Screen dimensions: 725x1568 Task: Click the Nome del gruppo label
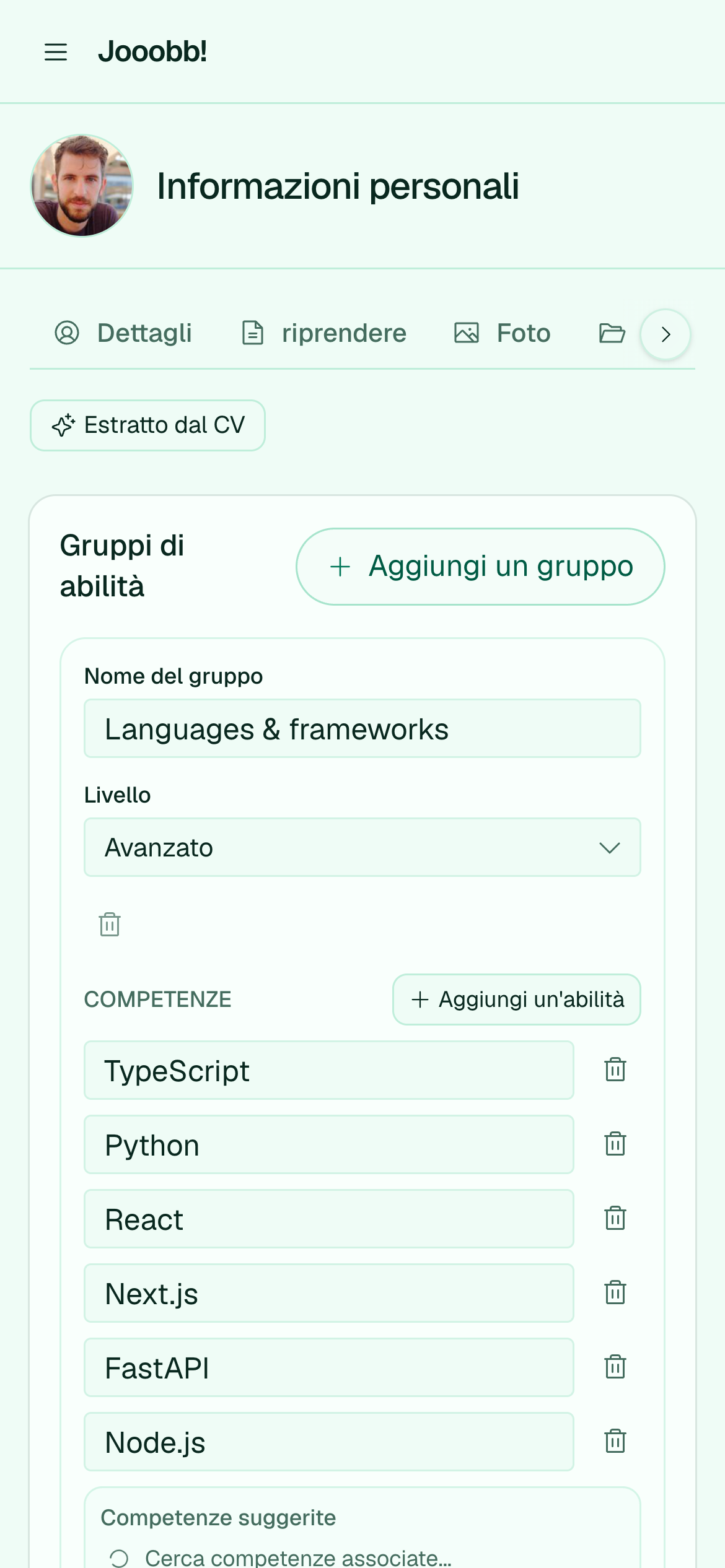[x=174, y=676]
